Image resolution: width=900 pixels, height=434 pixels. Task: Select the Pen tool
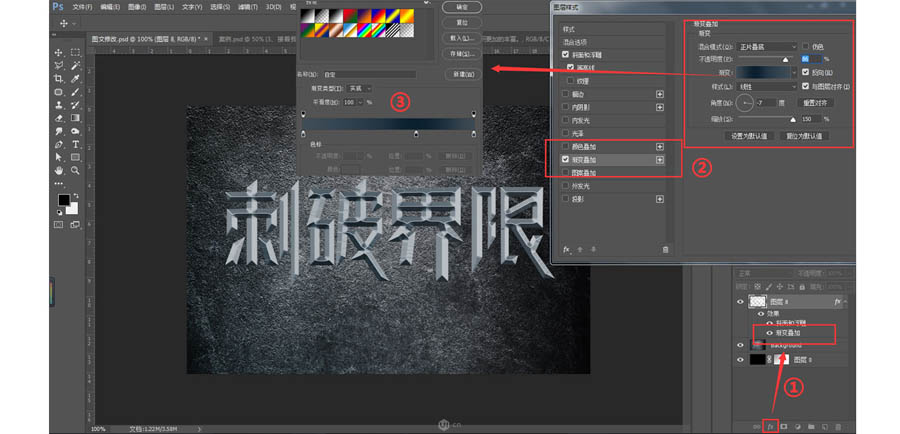(x=59, y=144)
